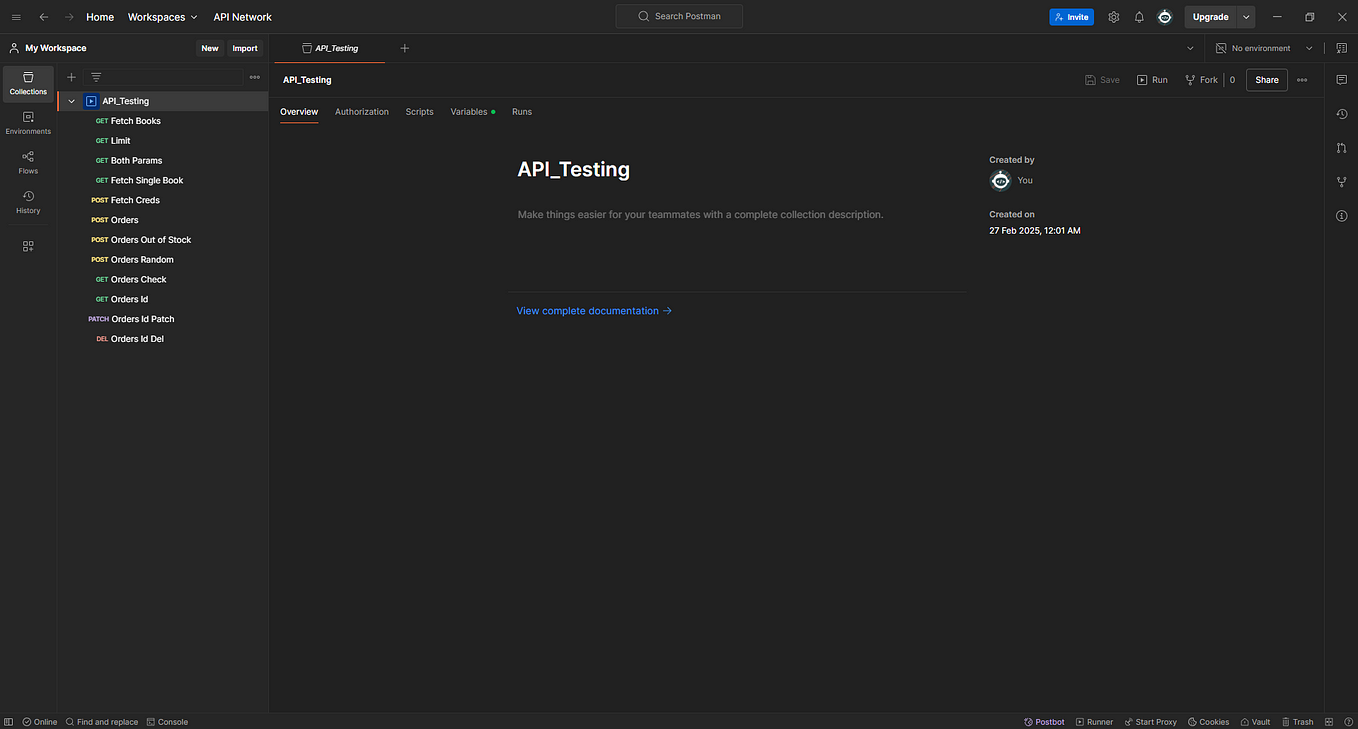Open the Flows sidebar section
The image size is (1358, 729).
tap(28, 163)
